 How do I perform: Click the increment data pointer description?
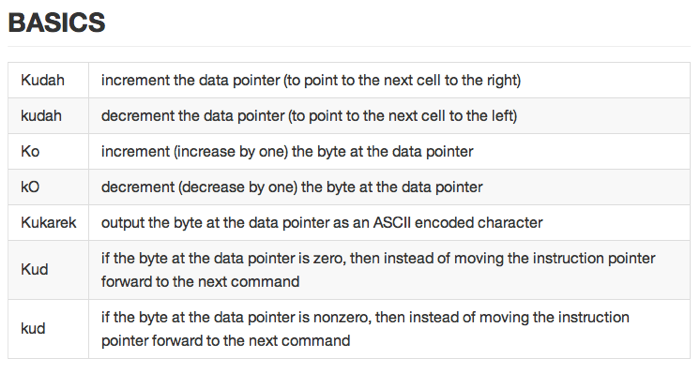tap(311, 80)
